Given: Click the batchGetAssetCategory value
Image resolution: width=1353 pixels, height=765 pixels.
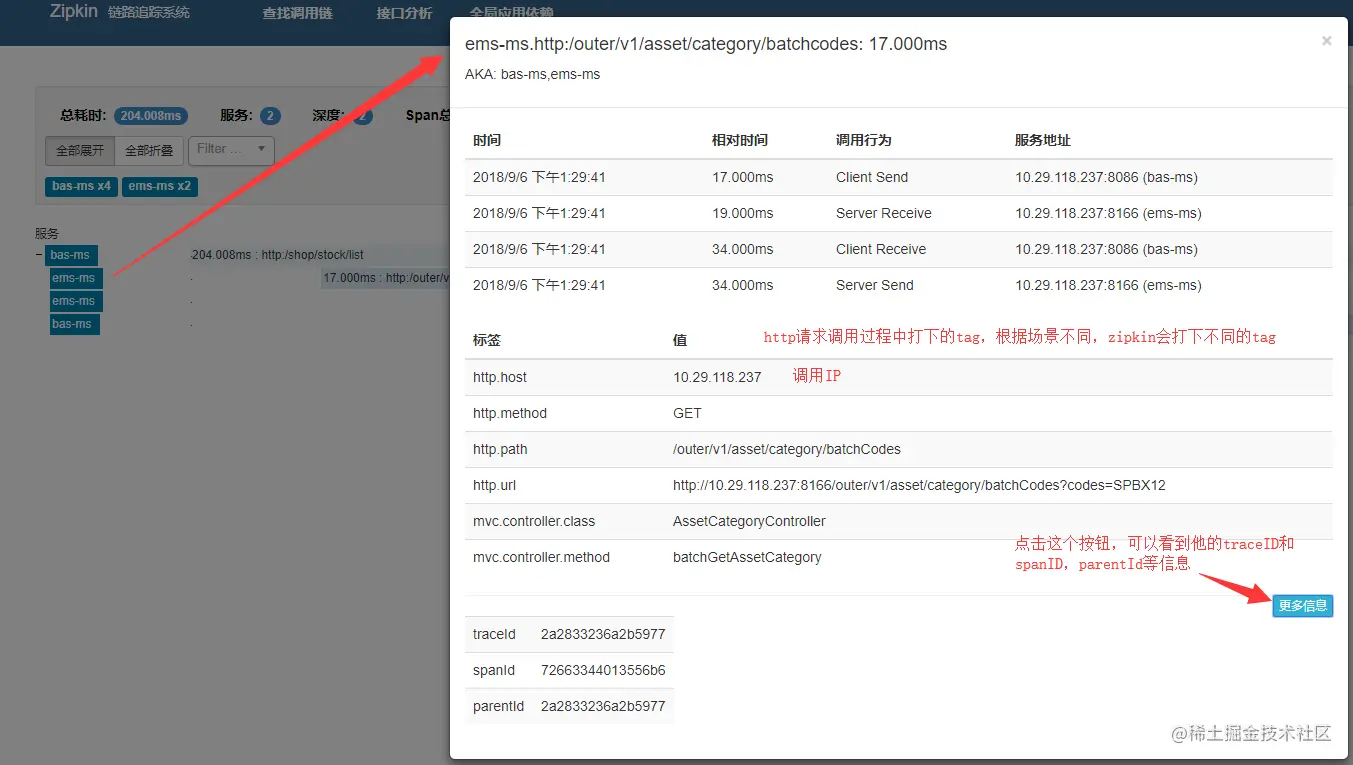Looking at the screenshot, I should pyautogui.click(x=747, y=557).
